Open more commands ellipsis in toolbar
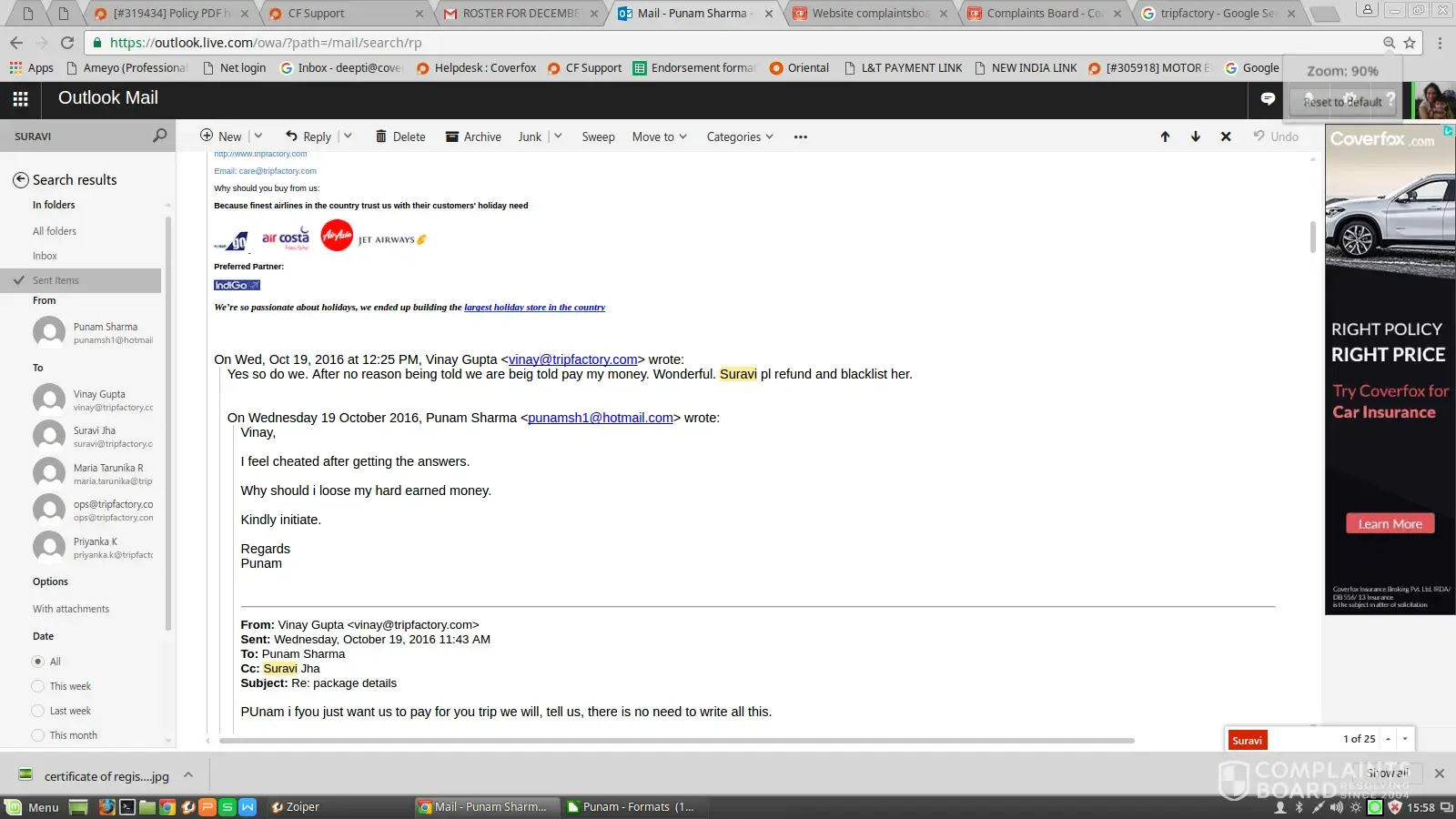The height and width of the screenshot is (819, 1456). [x=801, y=136]
